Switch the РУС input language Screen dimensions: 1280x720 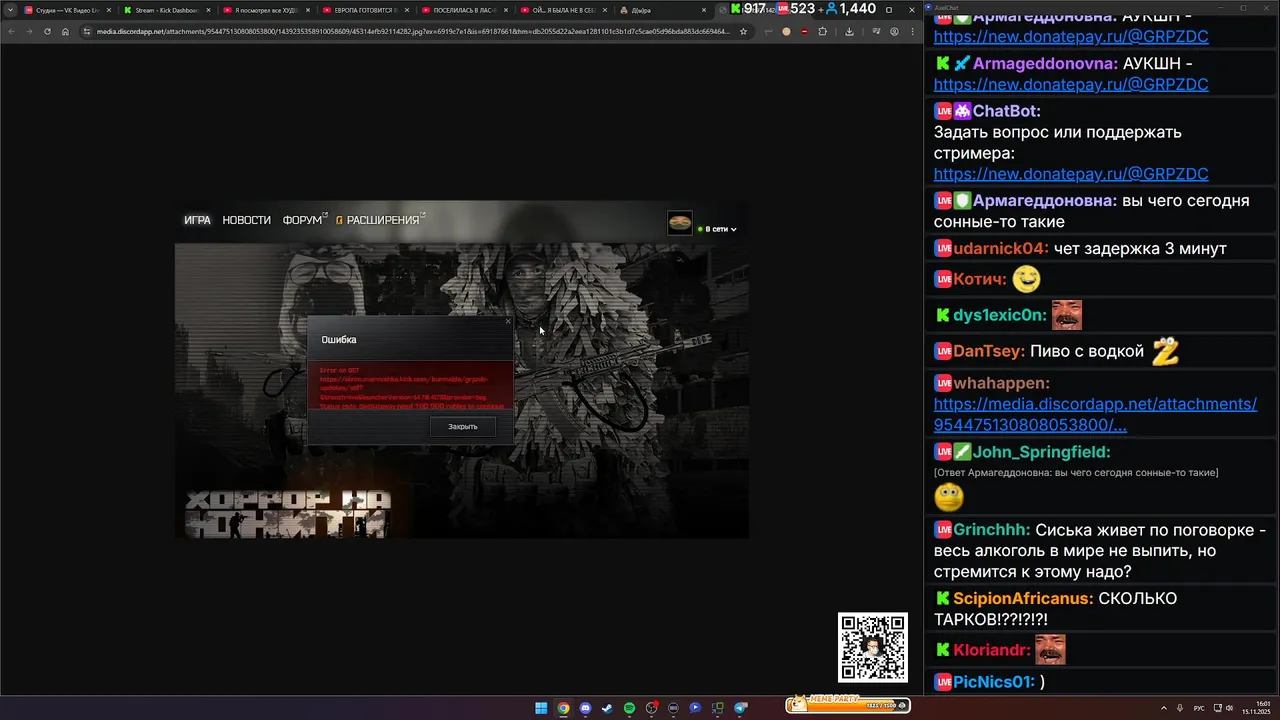pyautogui.click(x=1199, y=708)
